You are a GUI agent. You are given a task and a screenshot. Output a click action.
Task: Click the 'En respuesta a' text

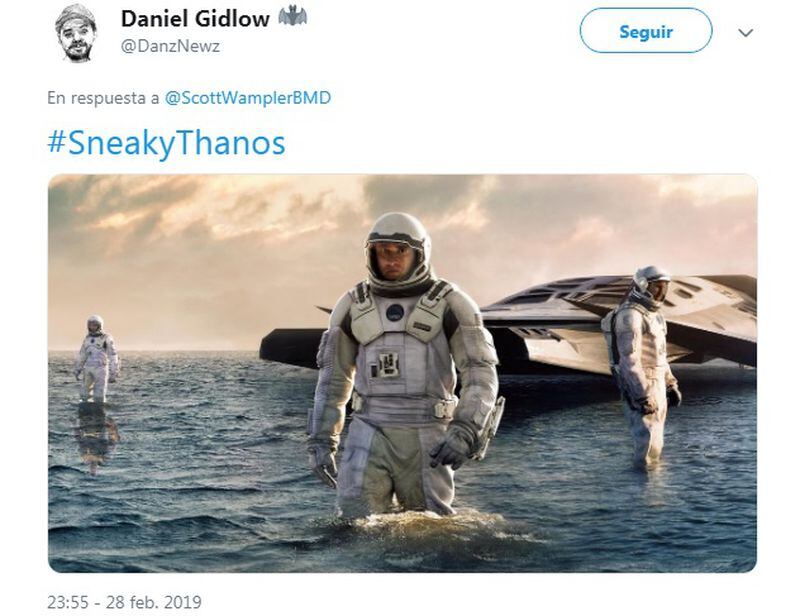103,97
